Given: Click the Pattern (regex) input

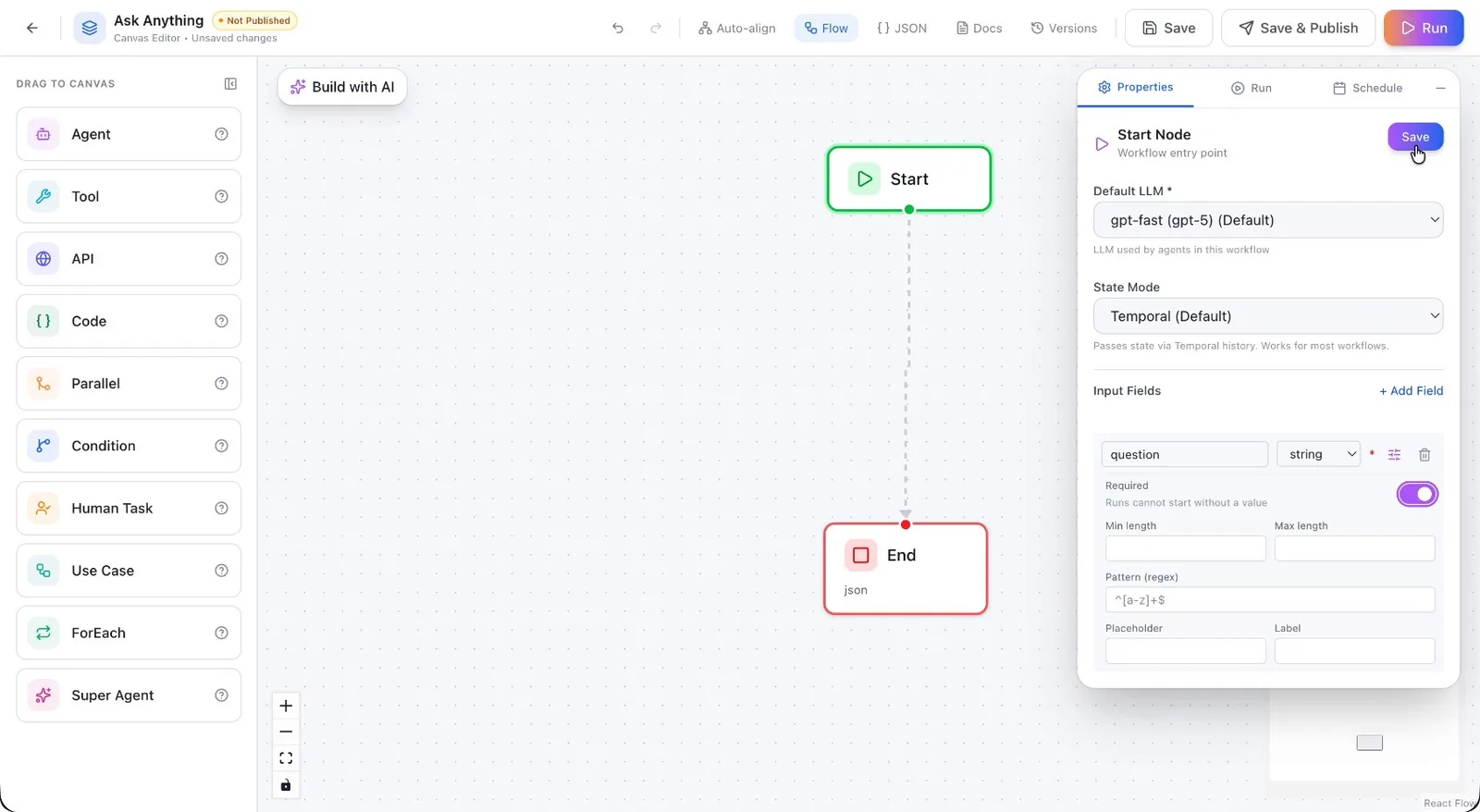Looking at the screenshot, I should 1269,599.
